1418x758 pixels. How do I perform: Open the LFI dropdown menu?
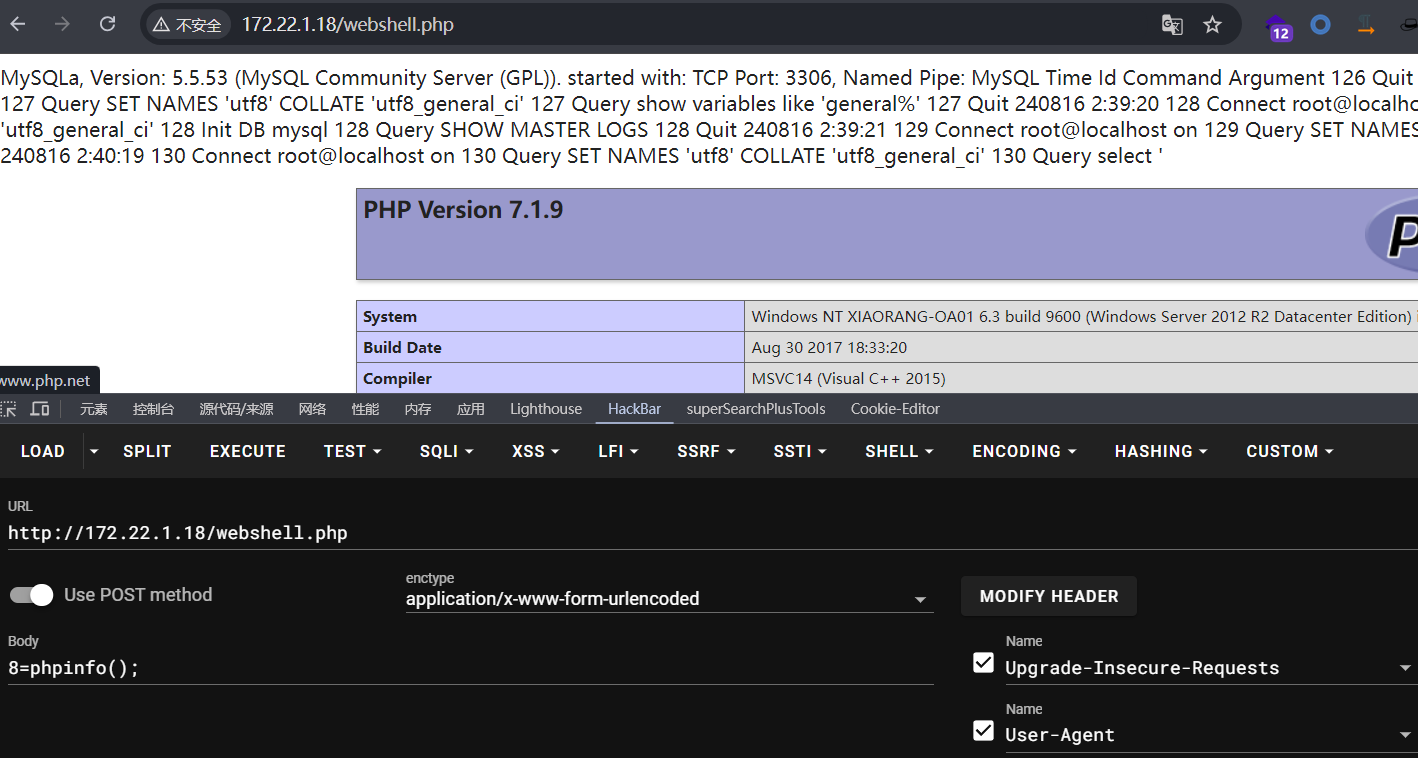point(618,452)
